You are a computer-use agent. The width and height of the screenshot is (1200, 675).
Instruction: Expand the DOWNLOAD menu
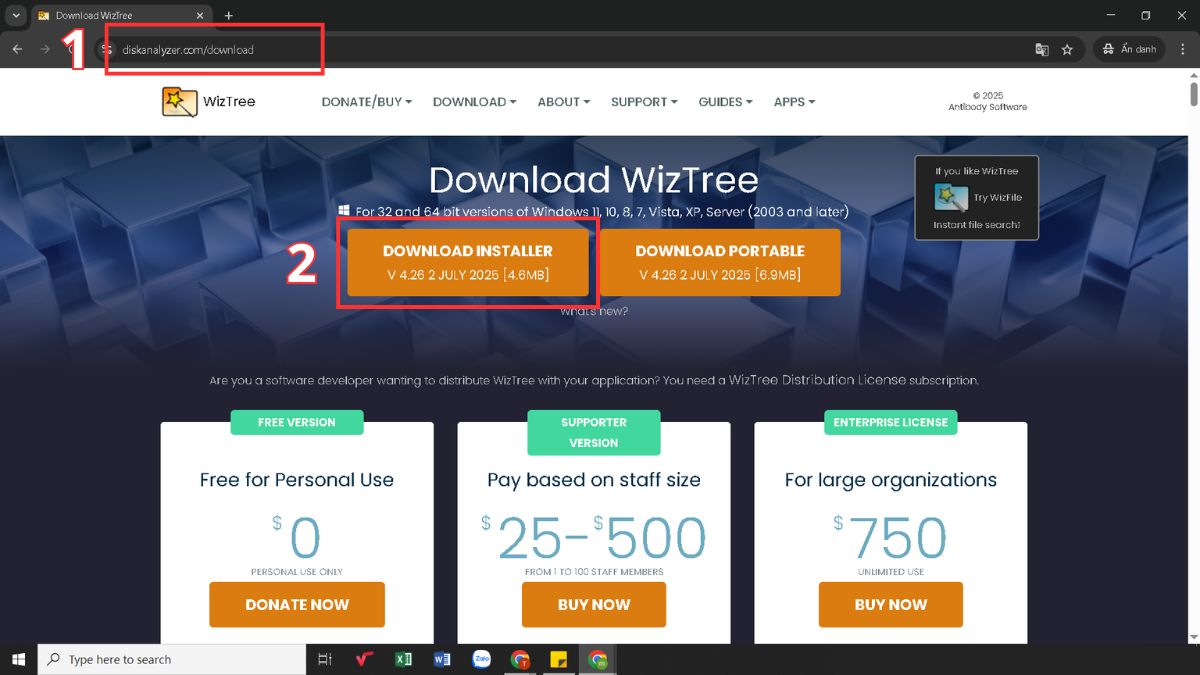(475, 101)
